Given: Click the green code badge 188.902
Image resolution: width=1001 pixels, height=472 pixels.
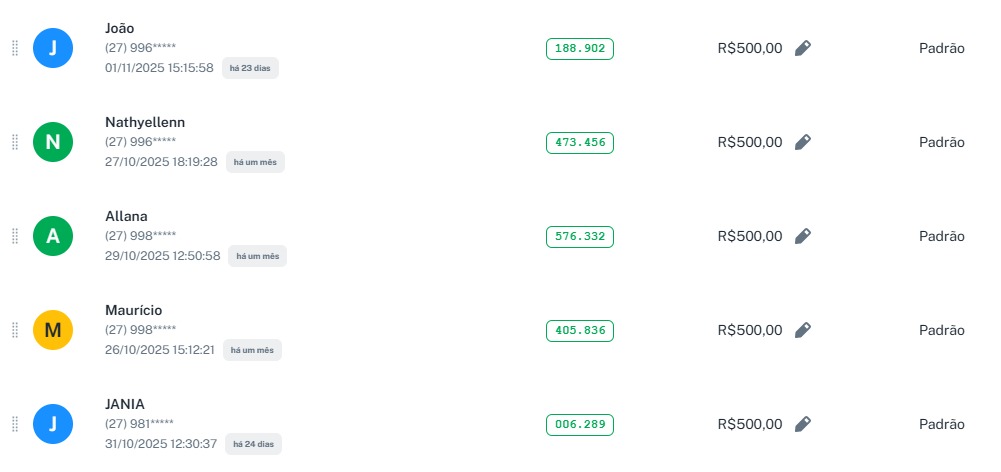Looking at the screenshot, I should coord(580,48).
